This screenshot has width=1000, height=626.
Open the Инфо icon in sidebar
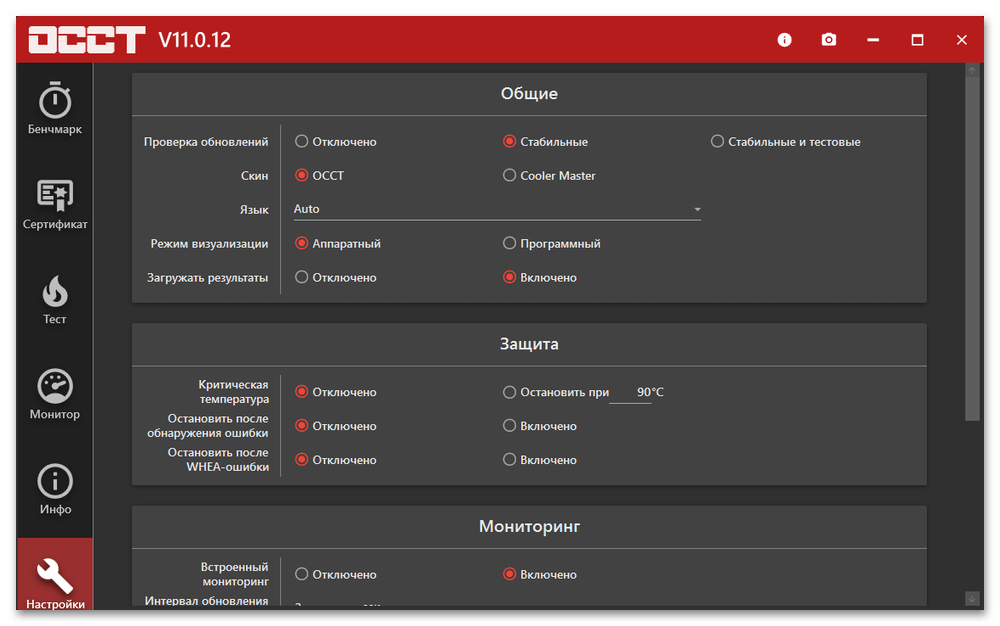point(55,481)
